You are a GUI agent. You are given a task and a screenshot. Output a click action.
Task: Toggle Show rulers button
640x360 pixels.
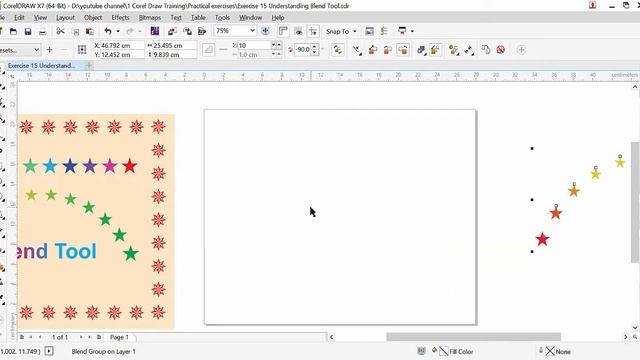click(283, 31)
